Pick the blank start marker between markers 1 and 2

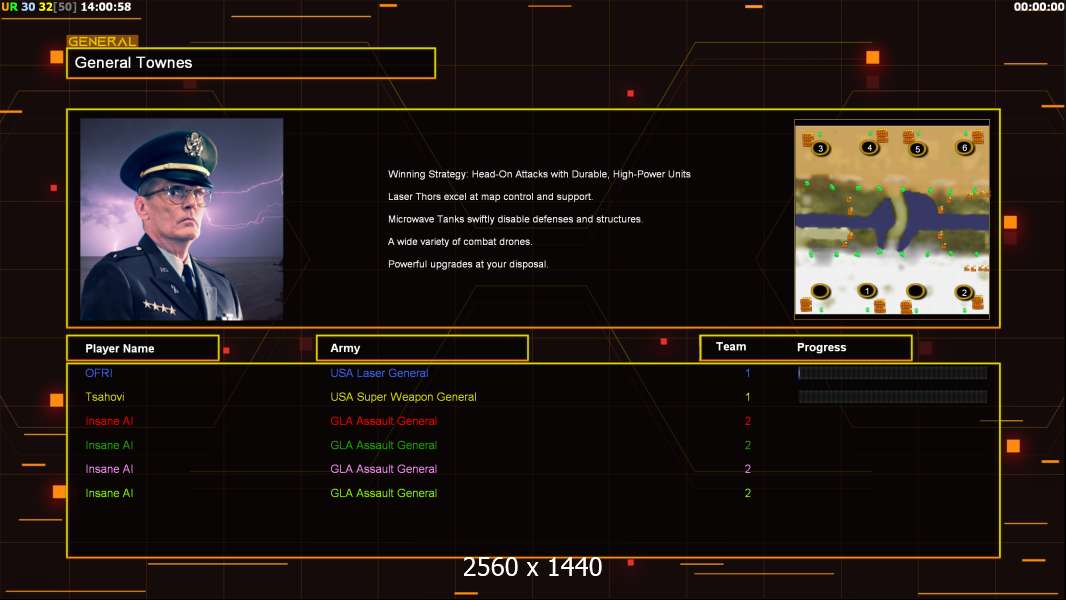tap(916, 292)
